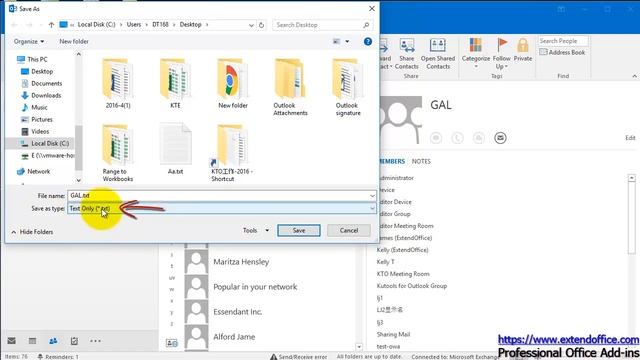
Task: Open the Save as type combo box
Action: coord(222,209)
